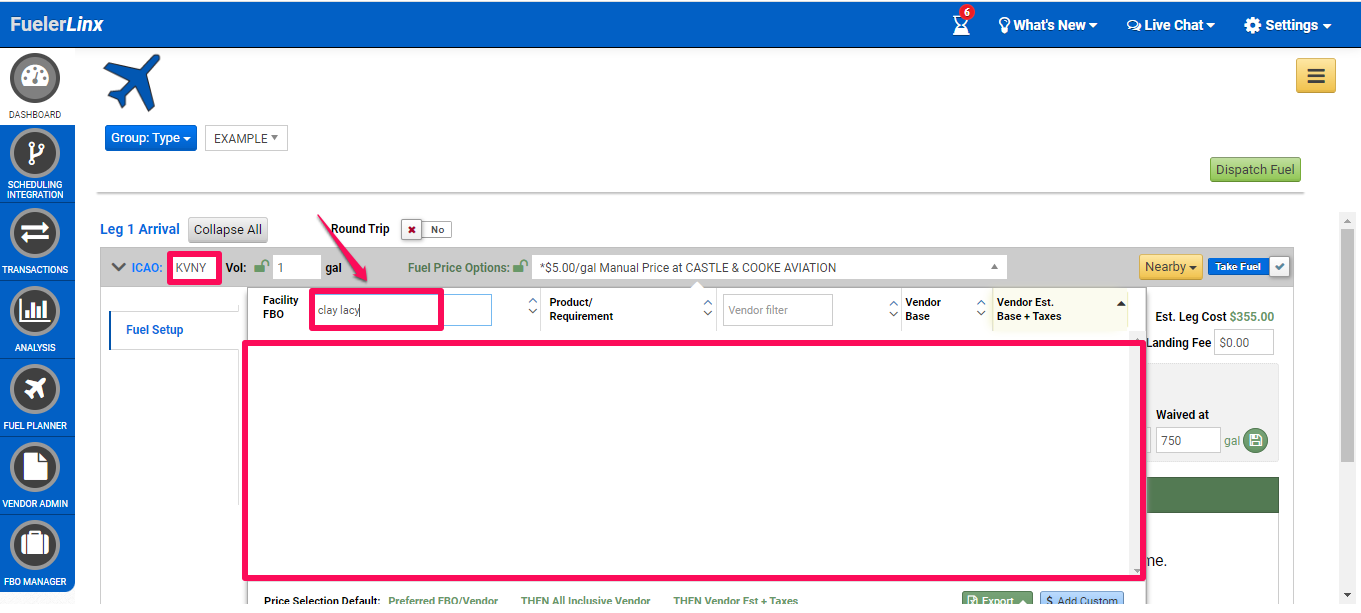Save the Waived at value with disk icon

[x=1256, y=440]
